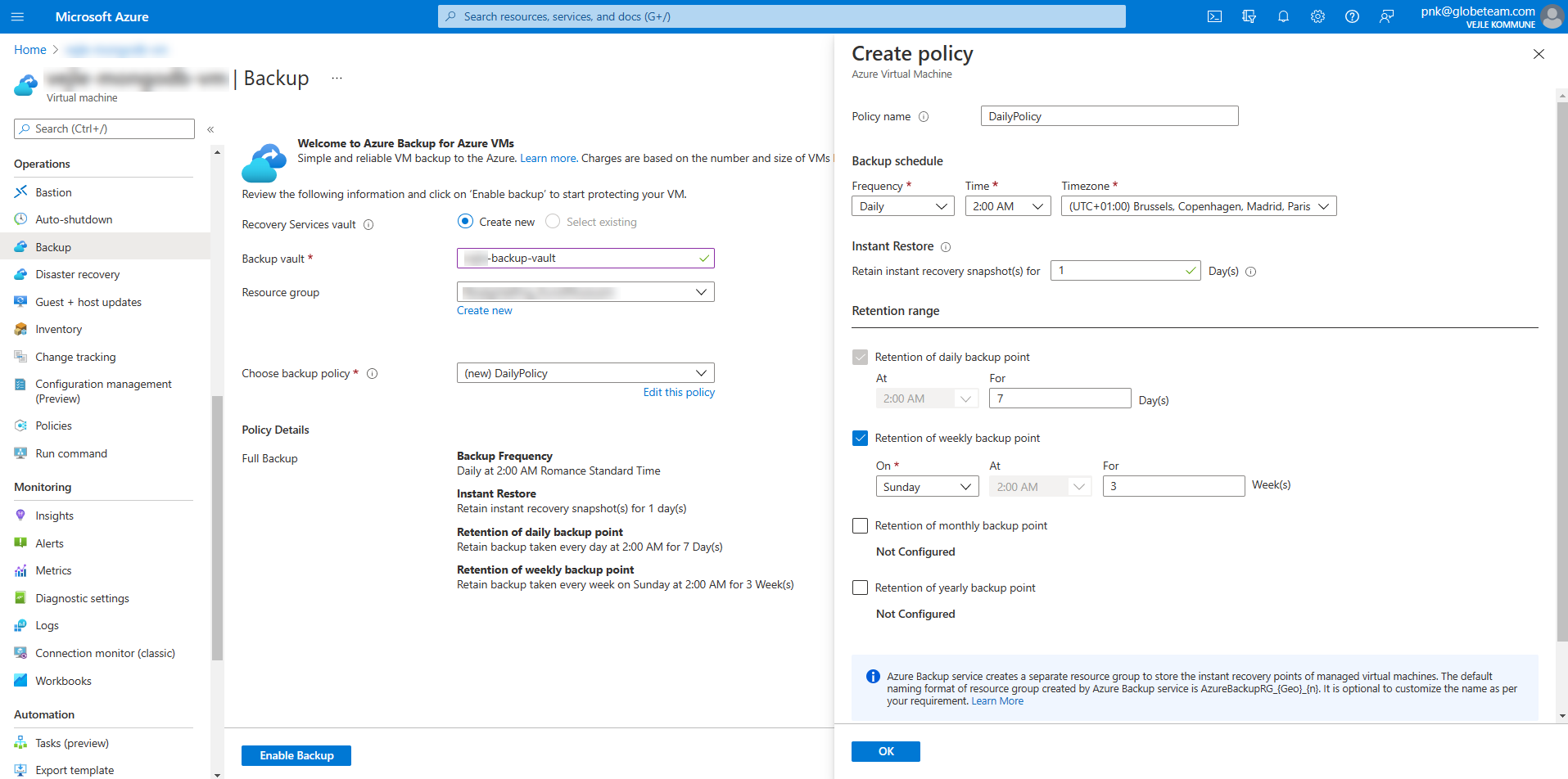Open Backup in the Operations menu
This screenshot has width=1568, height=779.
point(105,246)
